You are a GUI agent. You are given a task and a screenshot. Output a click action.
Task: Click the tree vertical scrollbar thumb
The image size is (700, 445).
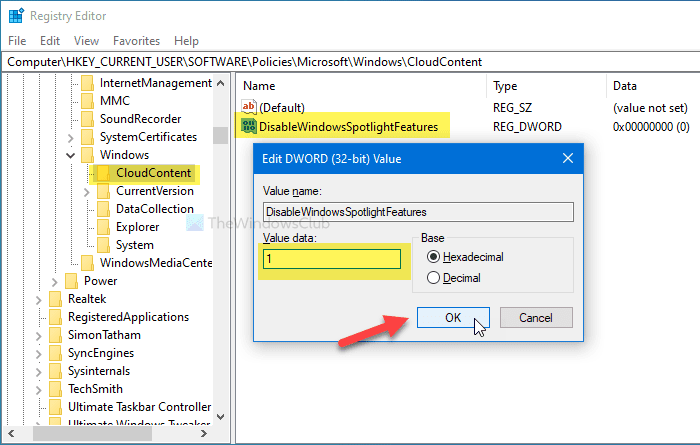pyautogui.click(x=221, y=136)
